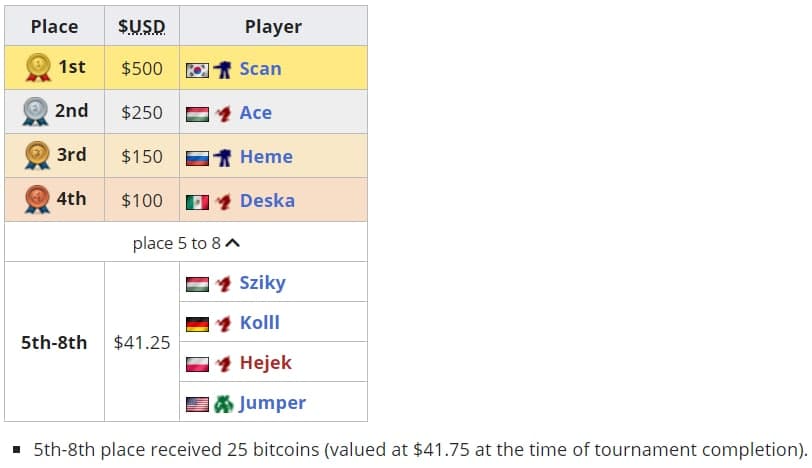Click the $USD column header abbreviation
This screenshot has width=812, height=468.
pyautogui.click(x=142, y=27)
